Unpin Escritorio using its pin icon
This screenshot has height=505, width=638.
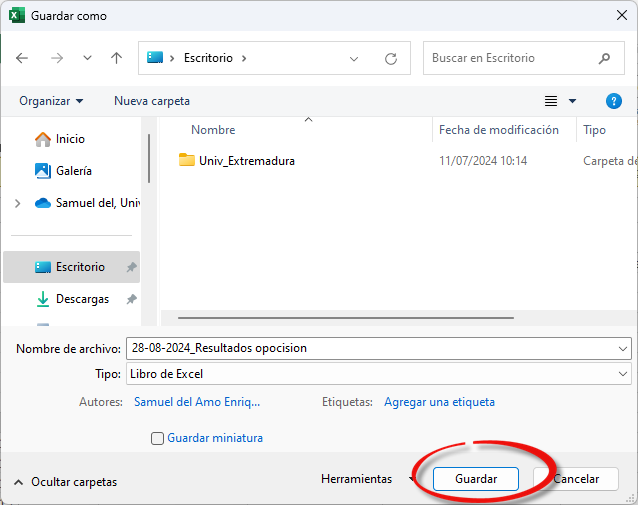pyautogui.click(x=131, y=267)
